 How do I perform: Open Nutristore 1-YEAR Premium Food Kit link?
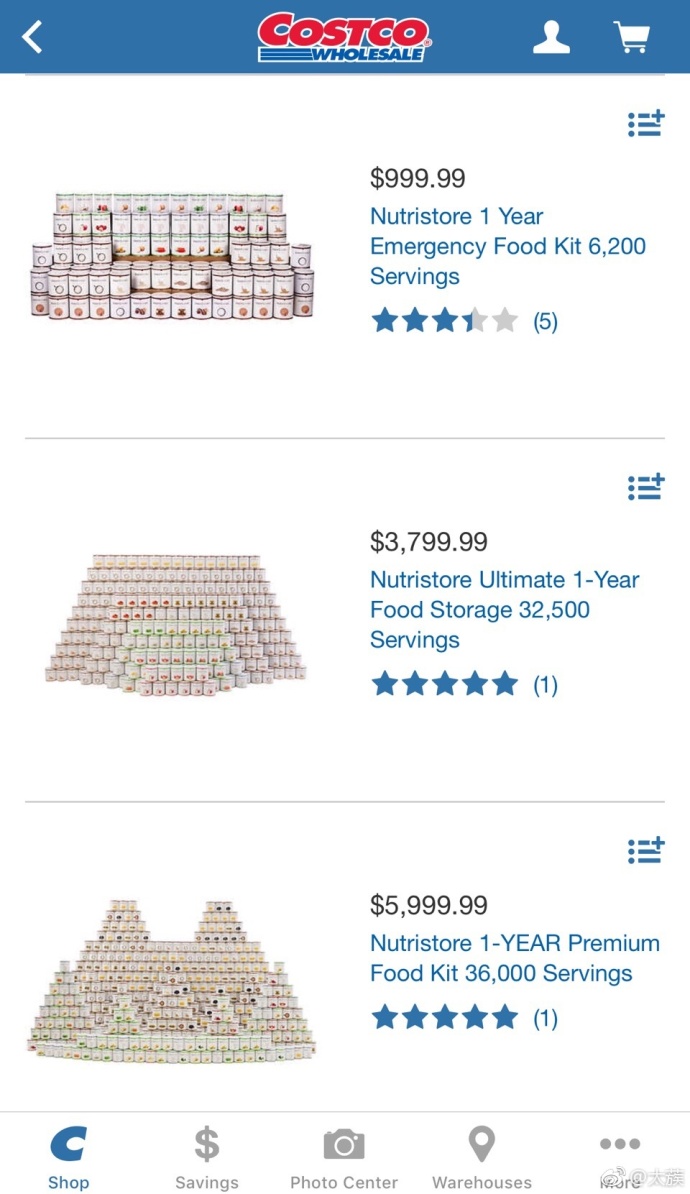point(514,958)
